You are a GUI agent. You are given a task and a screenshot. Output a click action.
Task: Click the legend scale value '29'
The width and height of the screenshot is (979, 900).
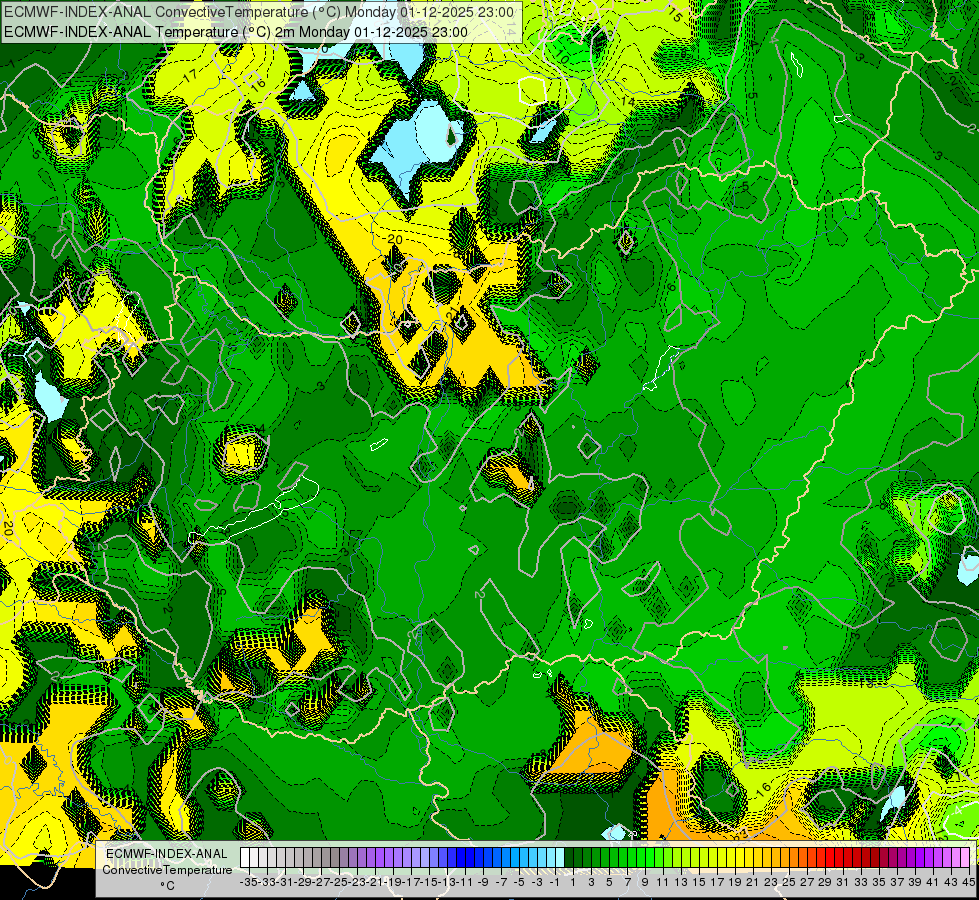coord(825,882)
